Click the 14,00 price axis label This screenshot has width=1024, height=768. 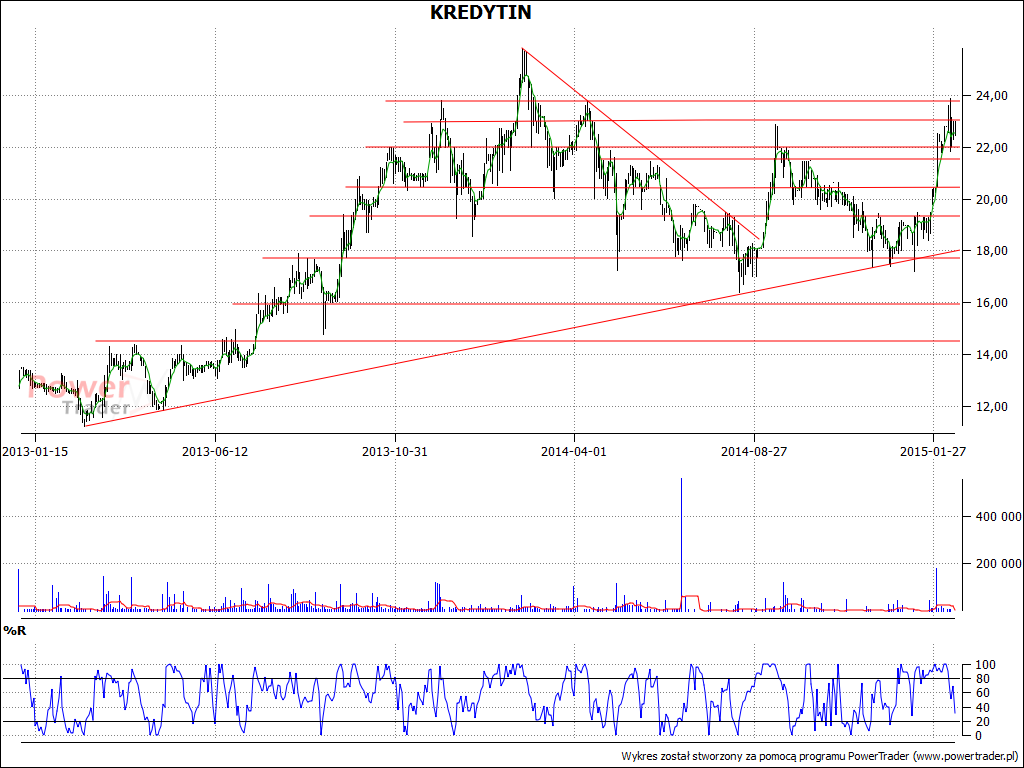pos(990,355)
